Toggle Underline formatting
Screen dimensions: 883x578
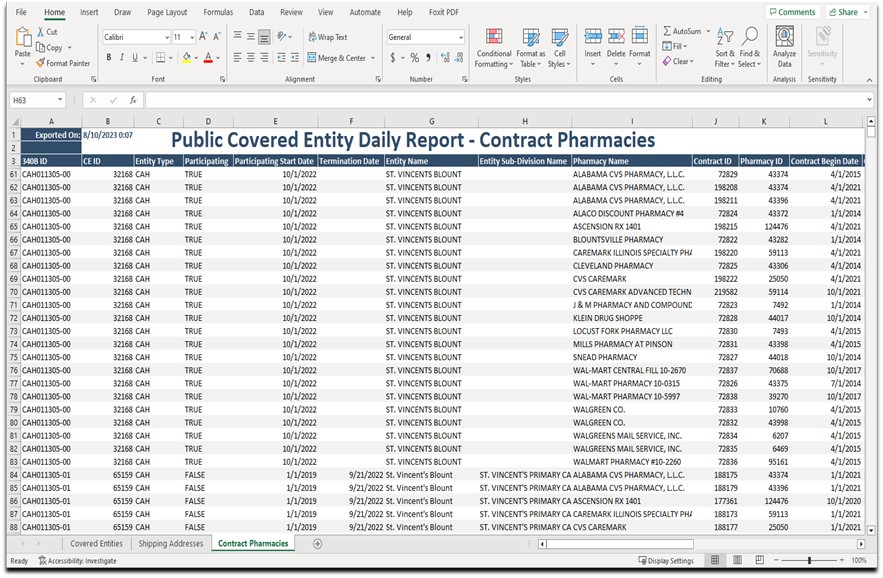tap(135, 57)
